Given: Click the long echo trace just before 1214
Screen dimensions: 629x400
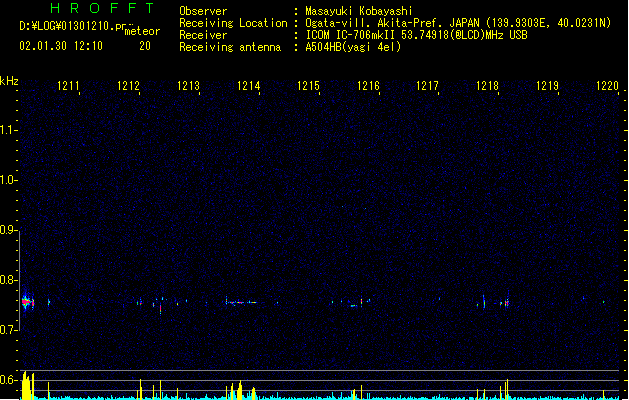Looking at the screenshot, I should pos(241,302).
